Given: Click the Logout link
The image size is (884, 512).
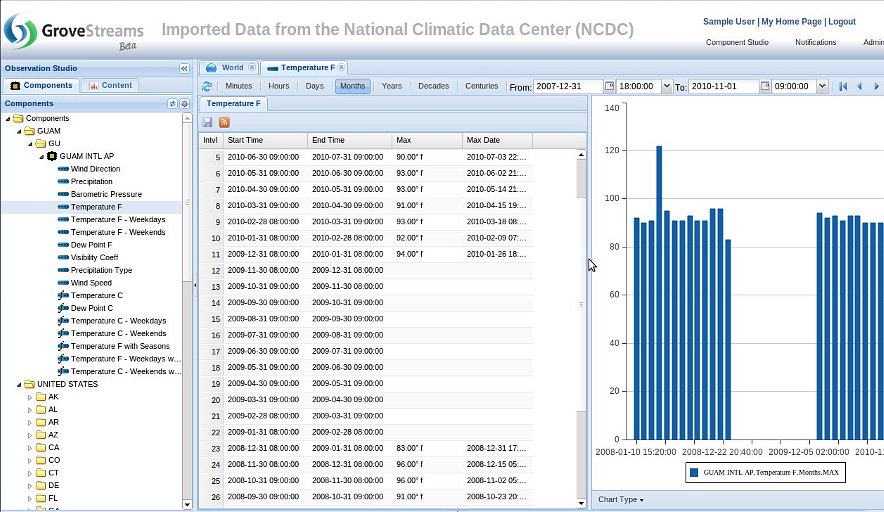Looking at the screenshot, I should 842,21.
